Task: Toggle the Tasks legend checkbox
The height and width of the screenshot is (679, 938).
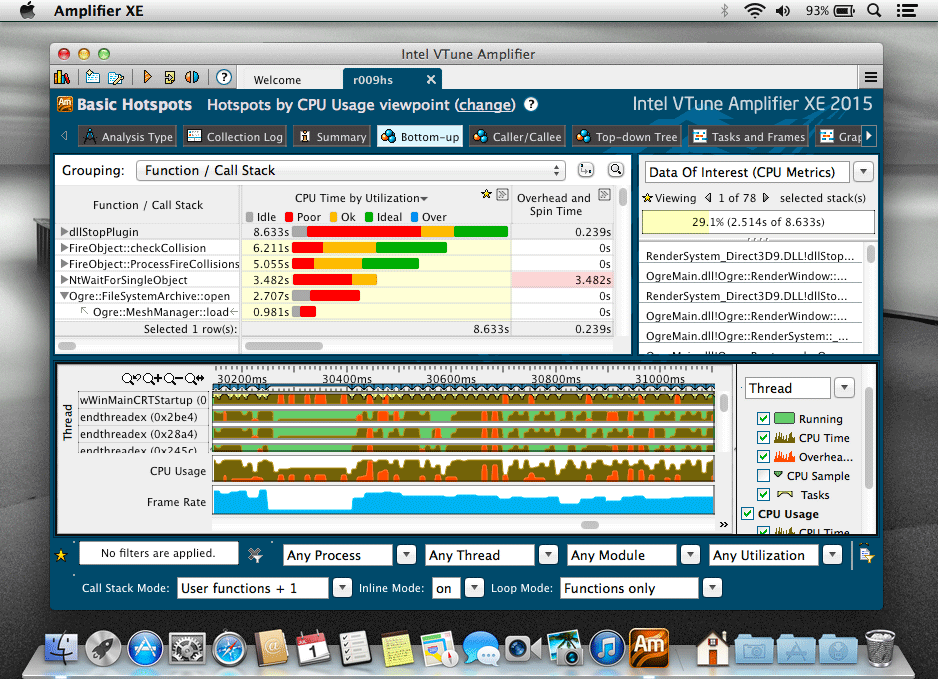Action: (764, 495)
